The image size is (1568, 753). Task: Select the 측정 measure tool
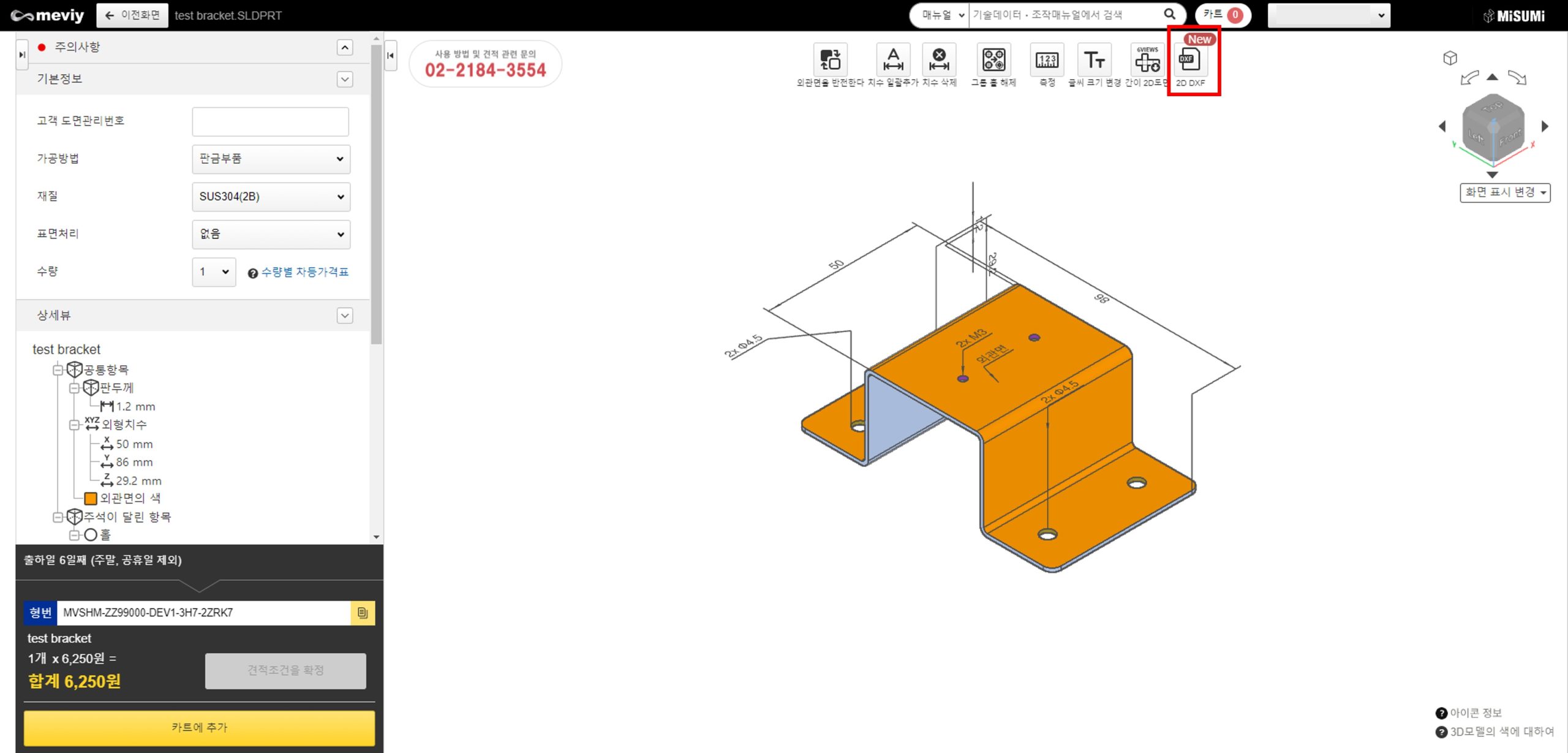tap(1047, 60)
